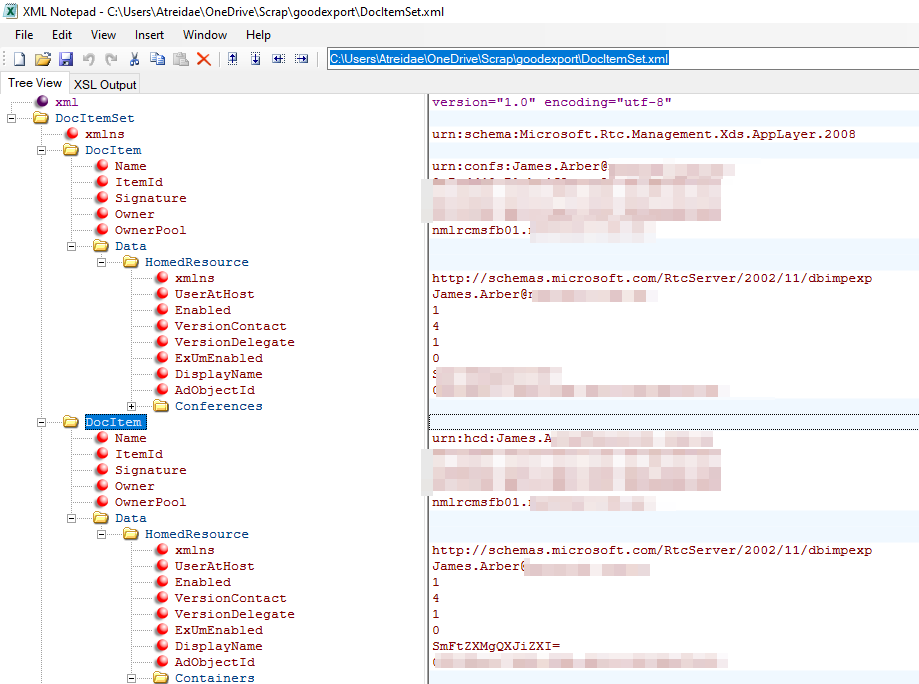Viewport: 919px width, 684px height.
Task: Select the xml declaration node
Action: pos(66,102)
